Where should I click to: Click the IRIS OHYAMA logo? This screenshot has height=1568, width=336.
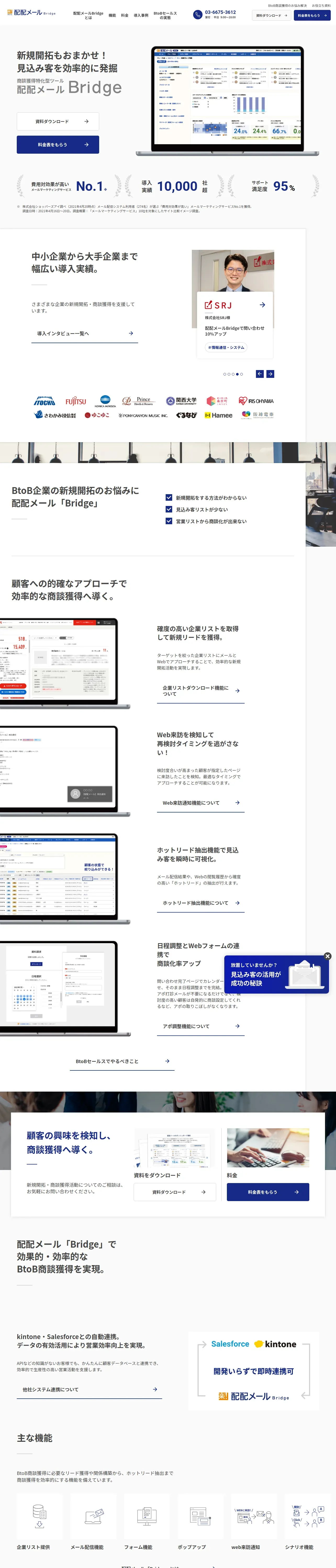(256, 401)
